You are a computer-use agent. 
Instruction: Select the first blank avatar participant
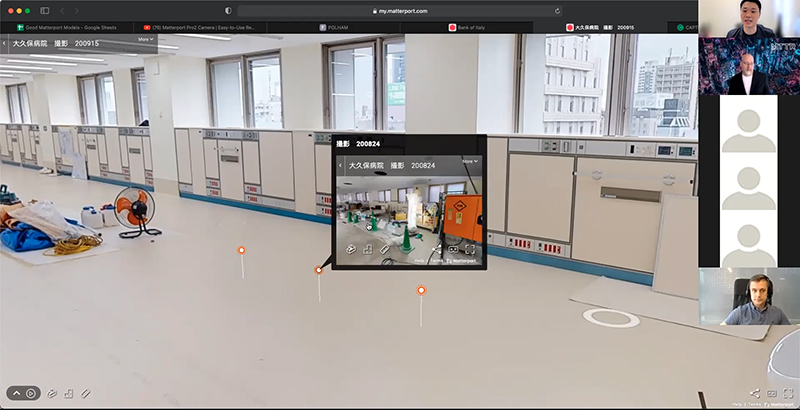pyautogui.click(x=748, y=124)
